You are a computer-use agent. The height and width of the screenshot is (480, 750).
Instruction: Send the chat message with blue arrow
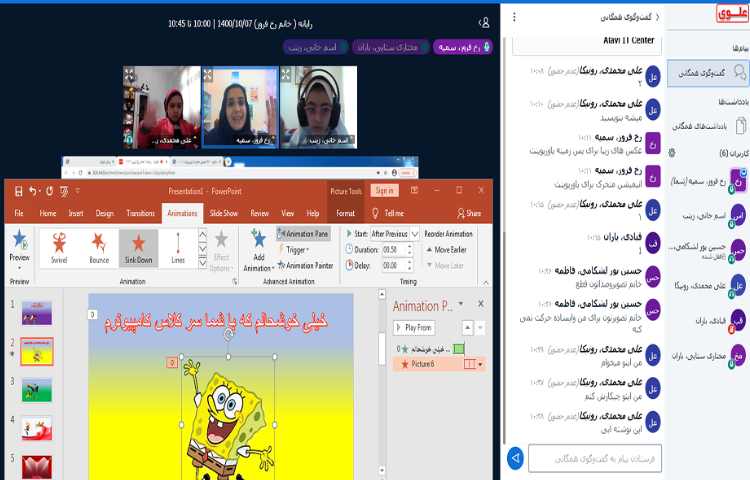515,458
